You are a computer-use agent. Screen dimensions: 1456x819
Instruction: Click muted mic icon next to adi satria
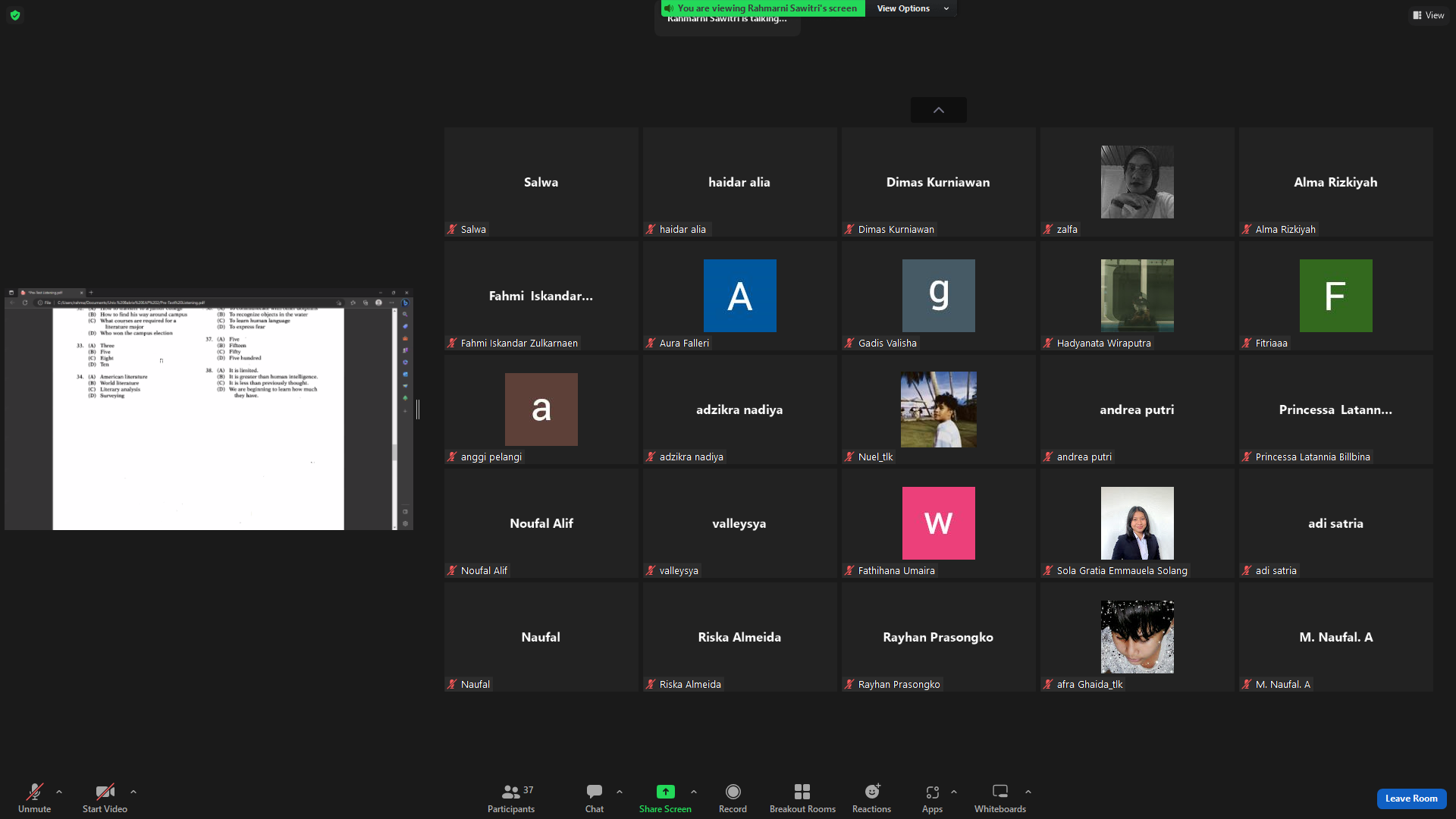tap(1247, 570)
